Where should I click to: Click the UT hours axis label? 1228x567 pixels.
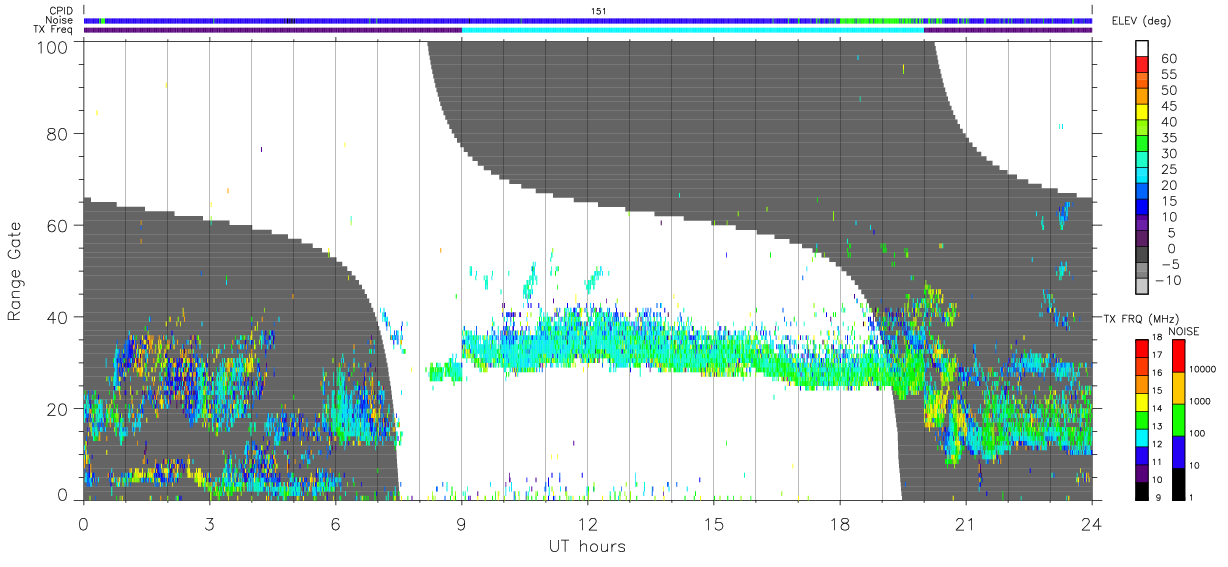click(587, 546)
